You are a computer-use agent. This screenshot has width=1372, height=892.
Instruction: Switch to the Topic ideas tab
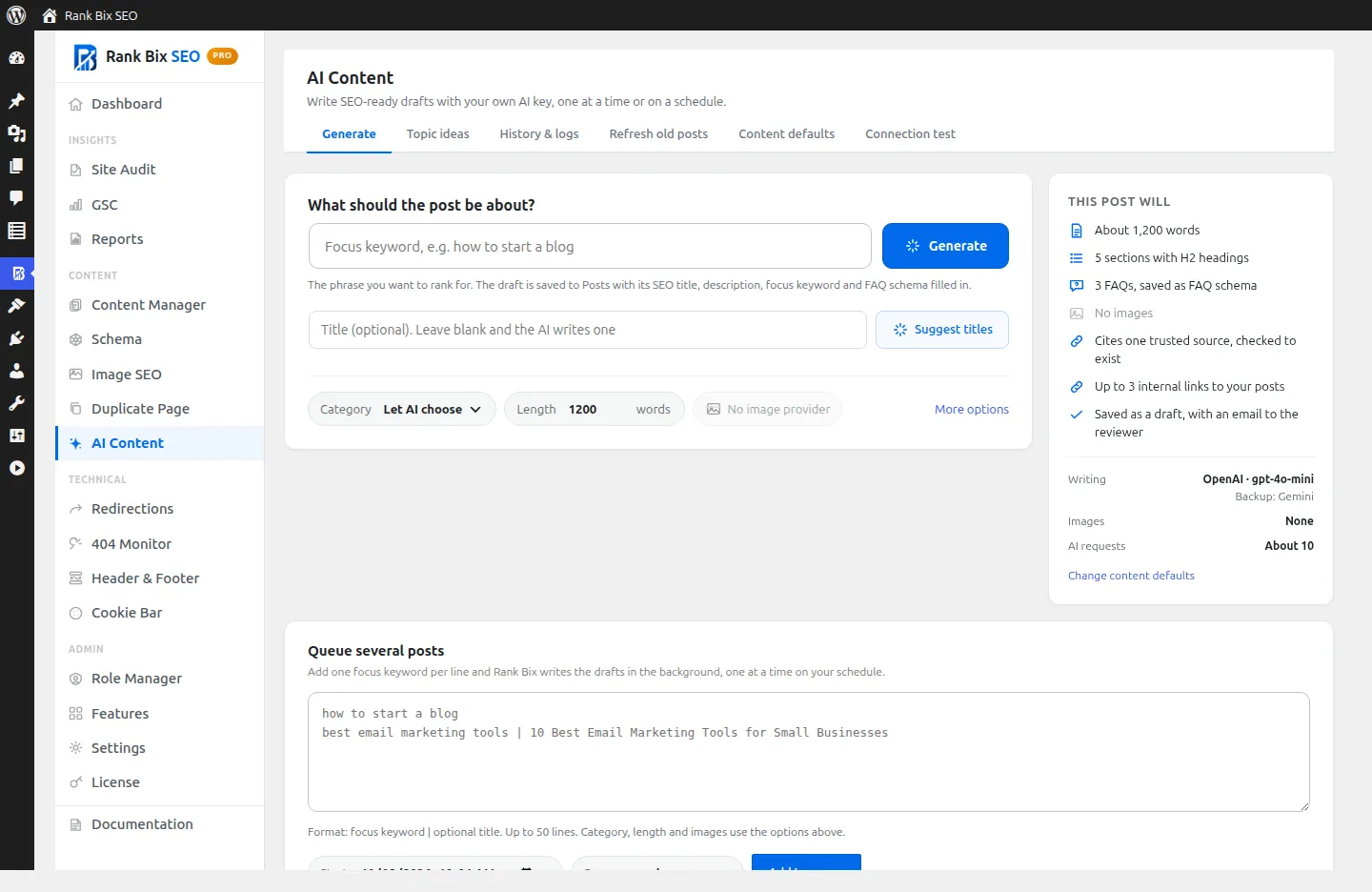pyautogui.click(x=438, y=134)
